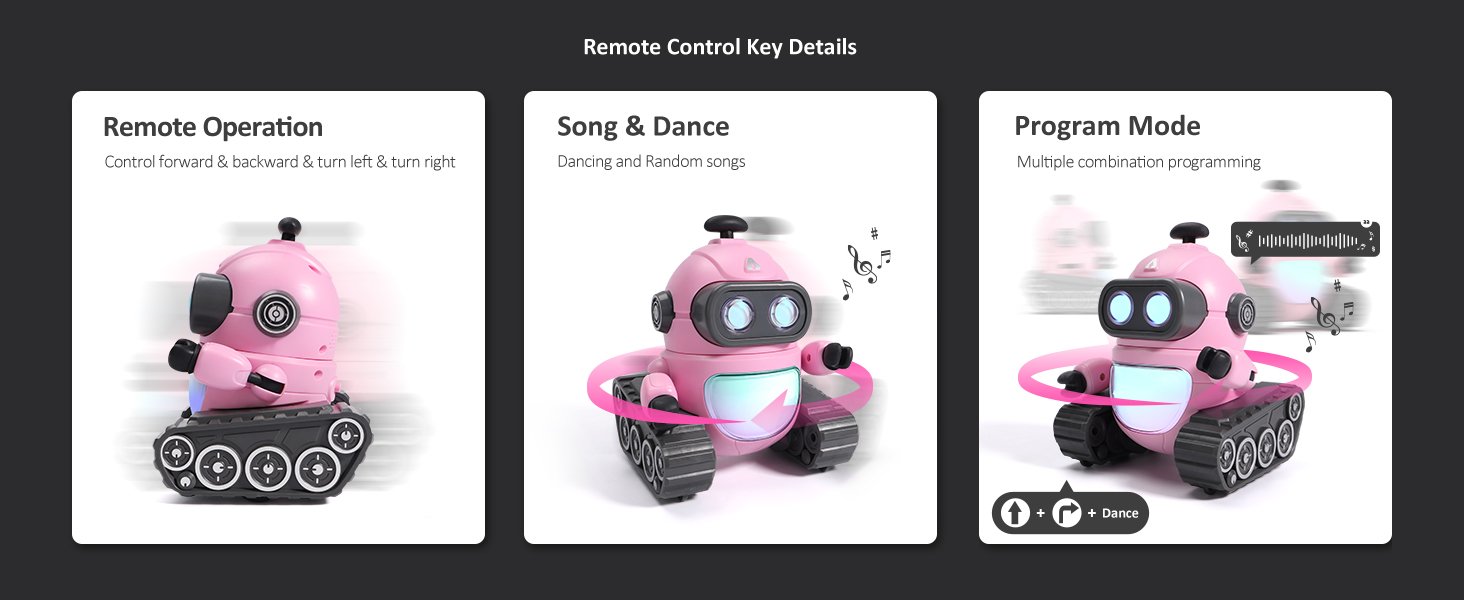Click the Remote Control Key Details title
The image size is (1464, 600).
720,47
